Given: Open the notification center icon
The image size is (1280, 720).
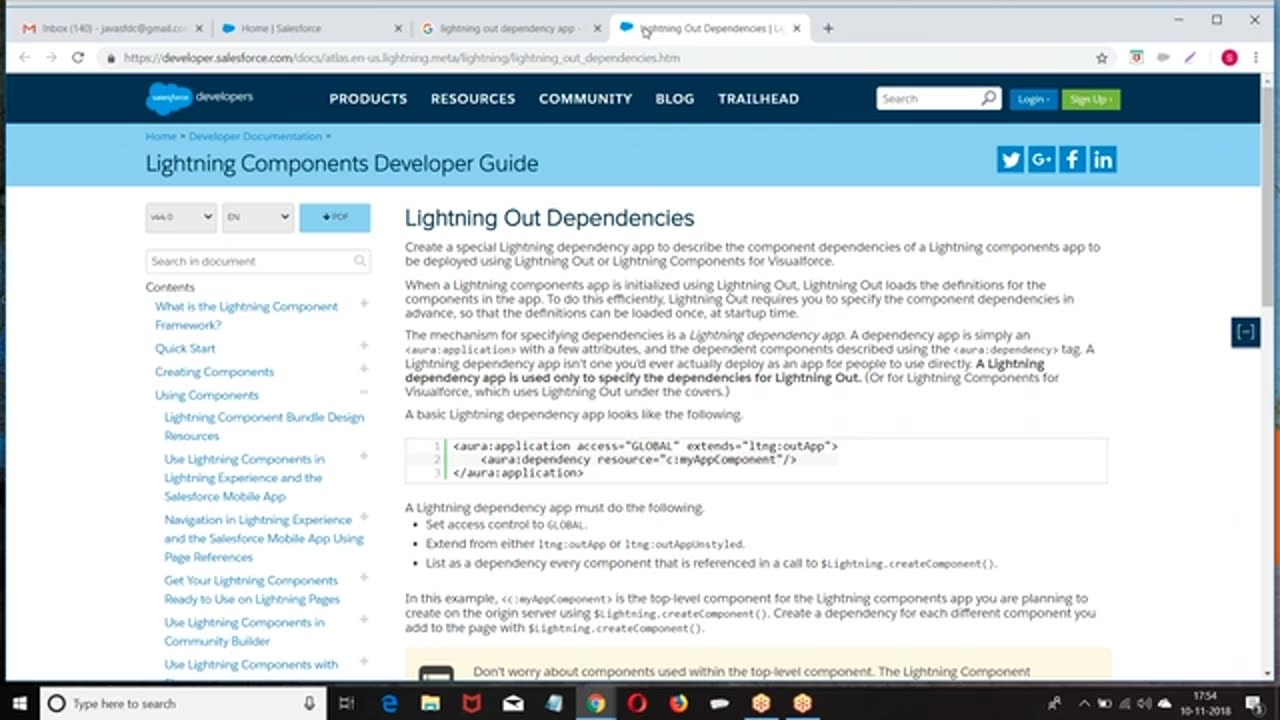Looking at the screenshot, I should point(1254,703).
